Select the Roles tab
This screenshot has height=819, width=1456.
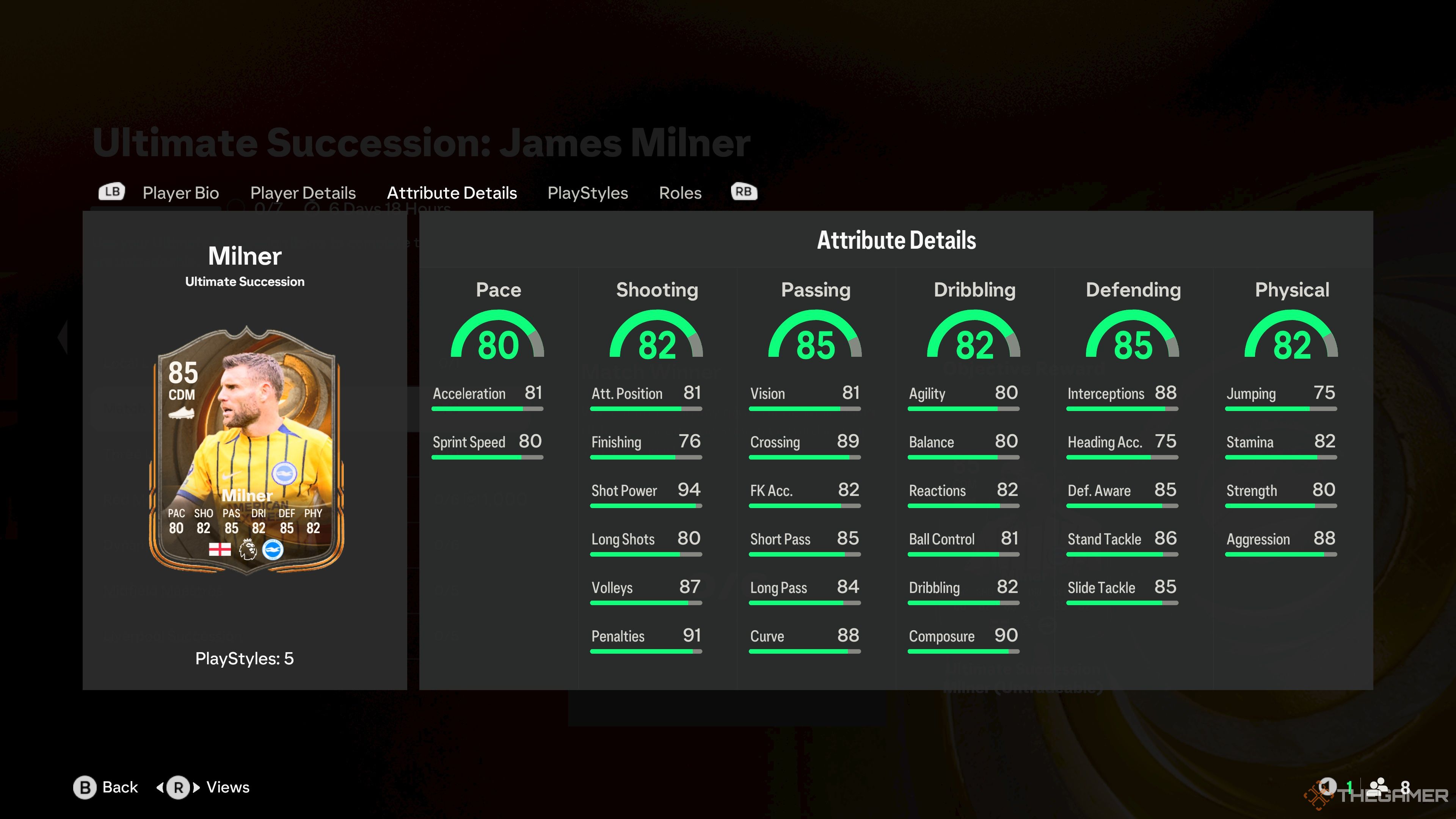(x=679, y=192)
